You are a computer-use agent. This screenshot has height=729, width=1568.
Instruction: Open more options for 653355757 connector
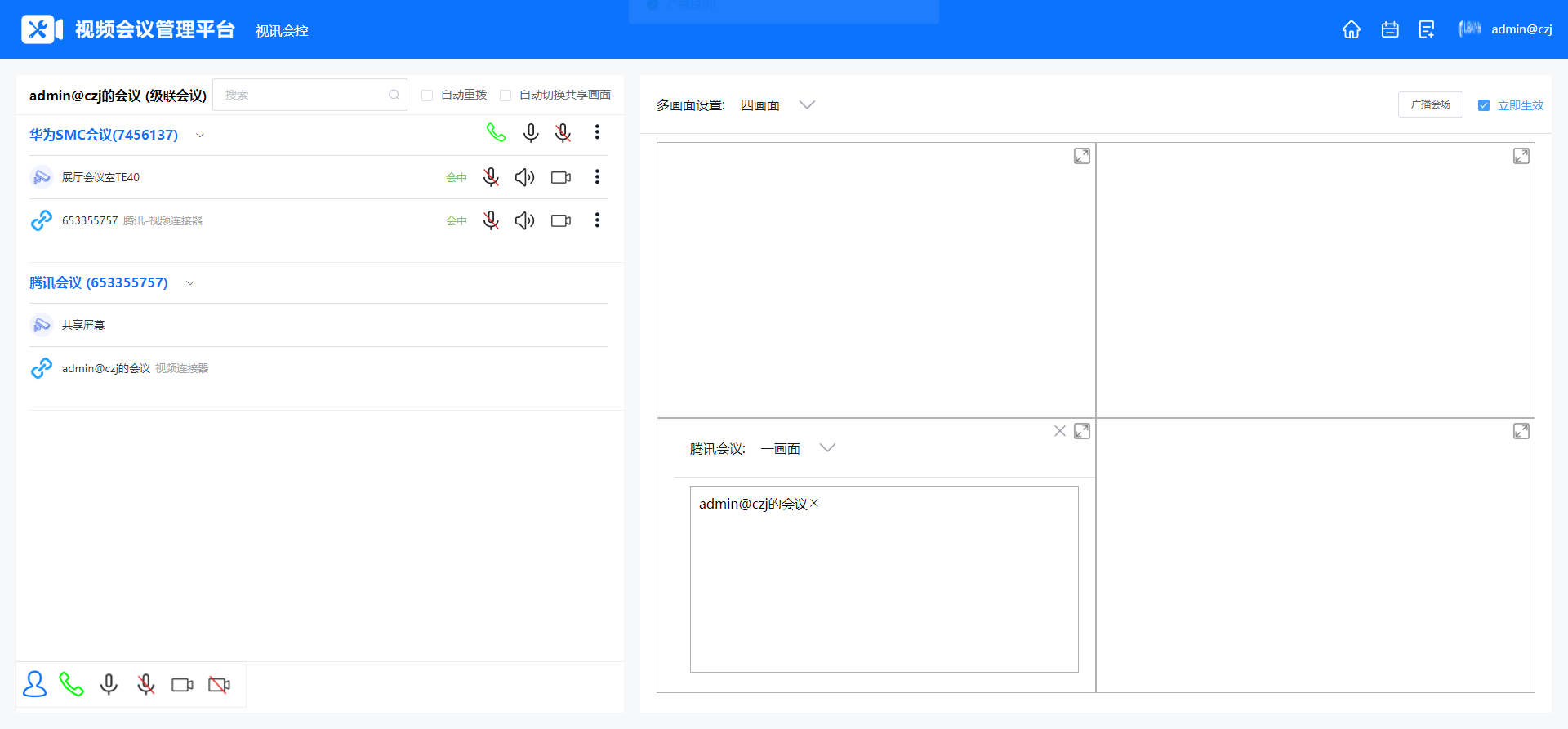click(x=597, y=220)
